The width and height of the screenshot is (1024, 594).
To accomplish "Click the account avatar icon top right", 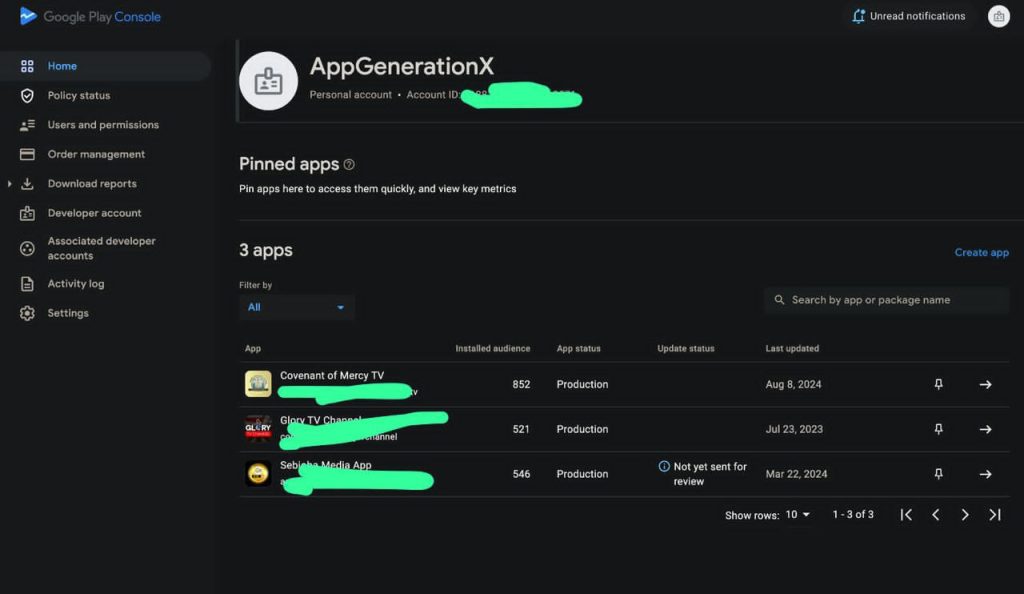I will (998, 16).
